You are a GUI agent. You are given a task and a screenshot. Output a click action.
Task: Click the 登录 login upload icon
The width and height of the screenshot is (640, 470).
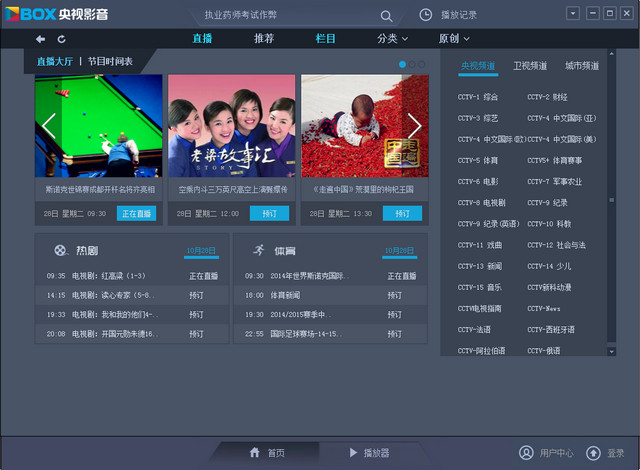pyautogui.click(x=593, y=453)
